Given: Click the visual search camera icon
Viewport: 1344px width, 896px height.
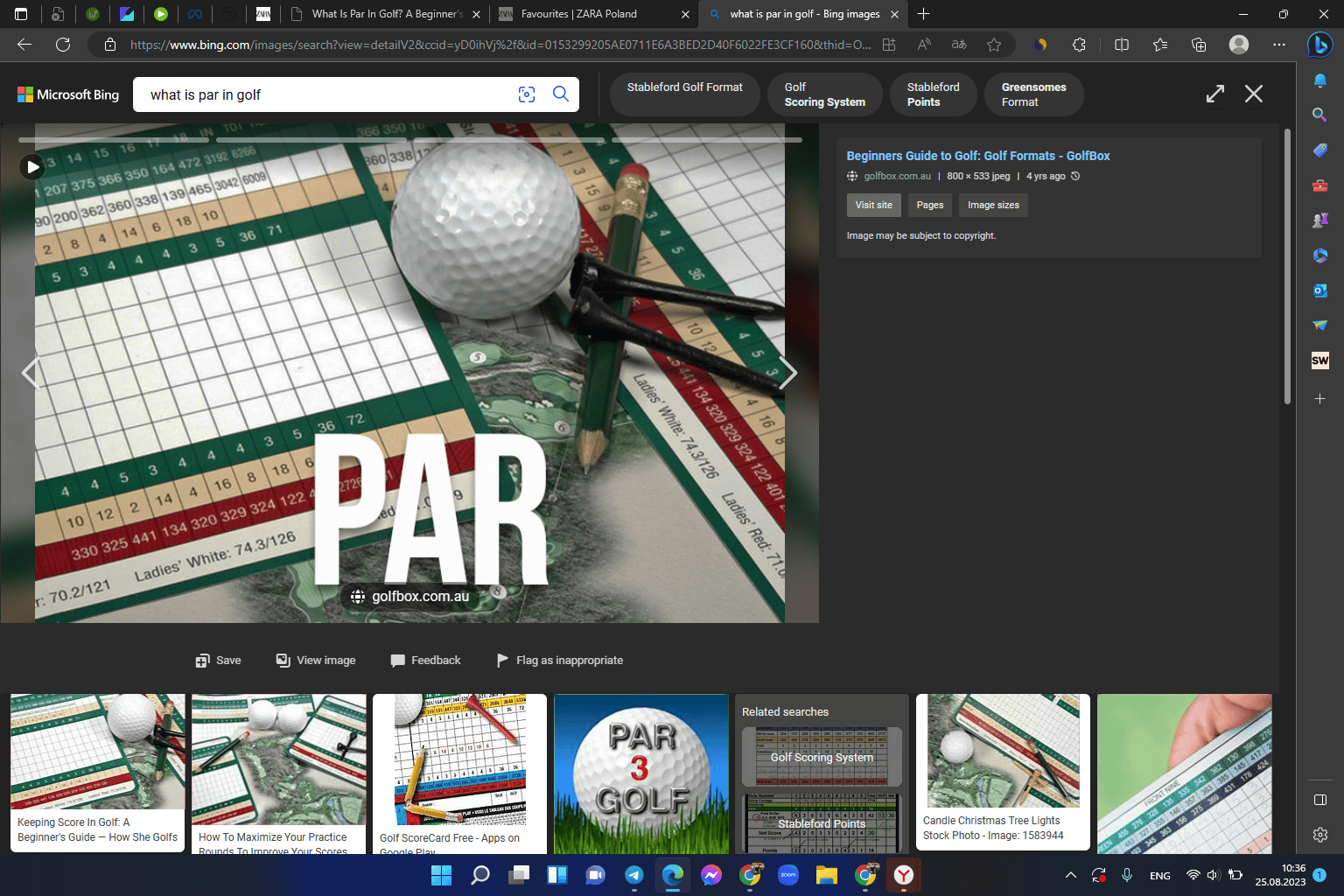Looking at the screenshot, I should [527, 94].
